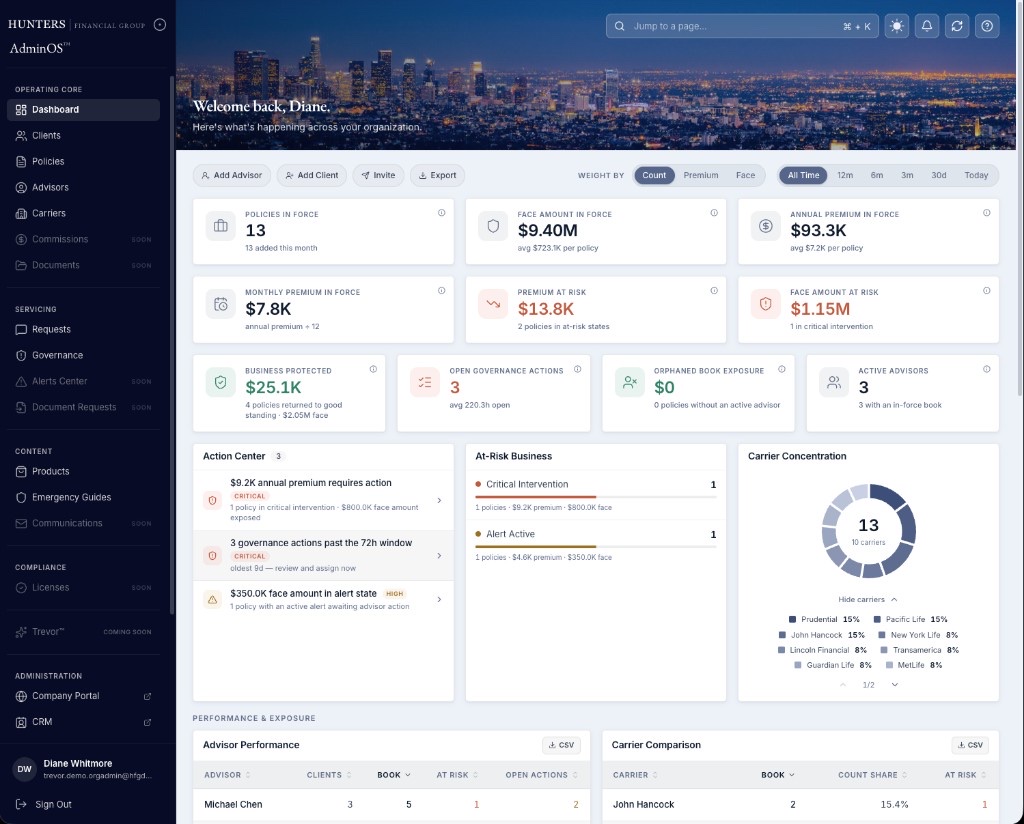Set weight by Count

654,175
